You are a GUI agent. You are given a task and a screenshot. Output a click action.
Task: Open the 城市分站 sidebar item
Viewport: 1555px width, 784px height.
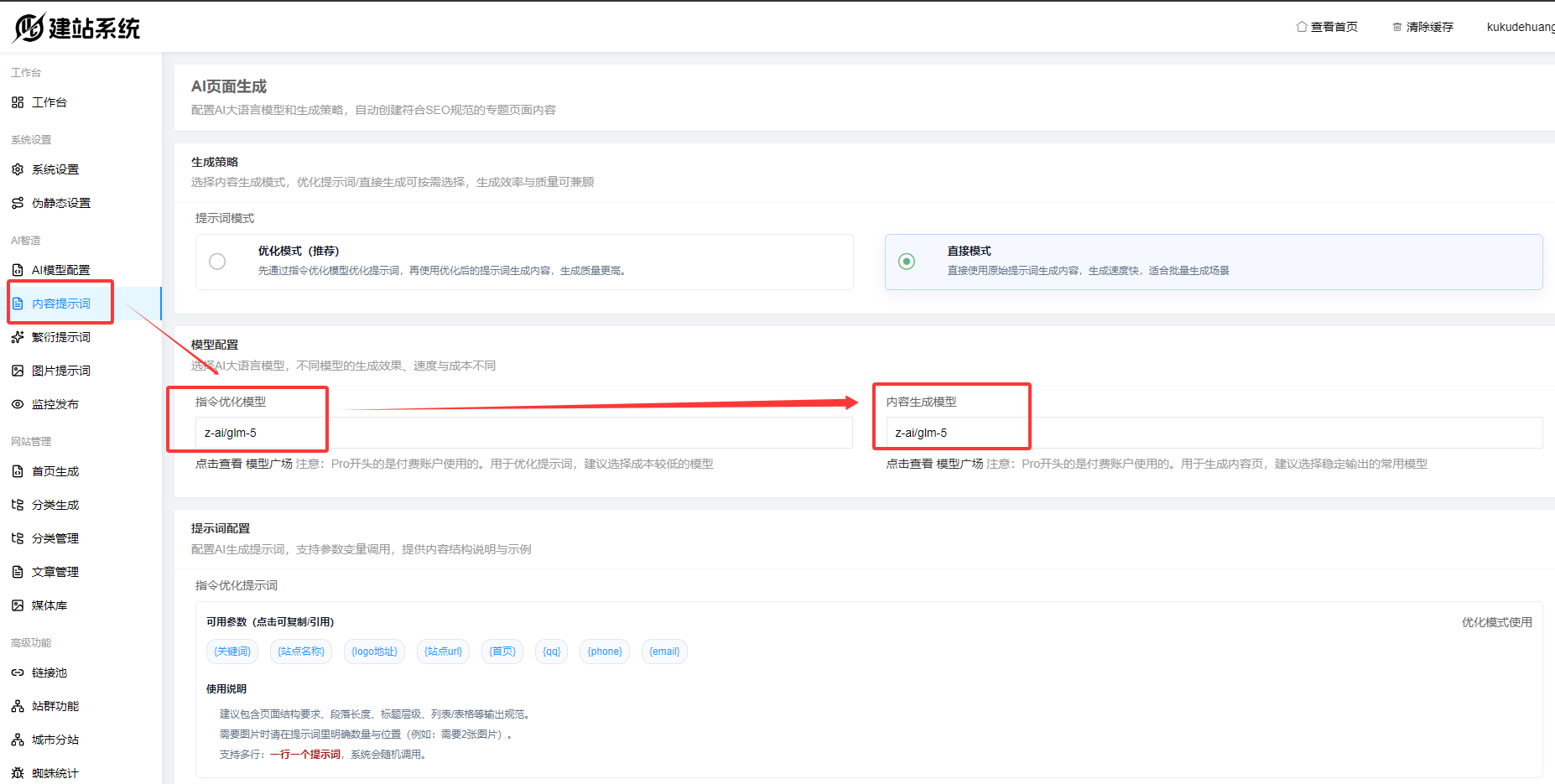click(x=54, y=739)
